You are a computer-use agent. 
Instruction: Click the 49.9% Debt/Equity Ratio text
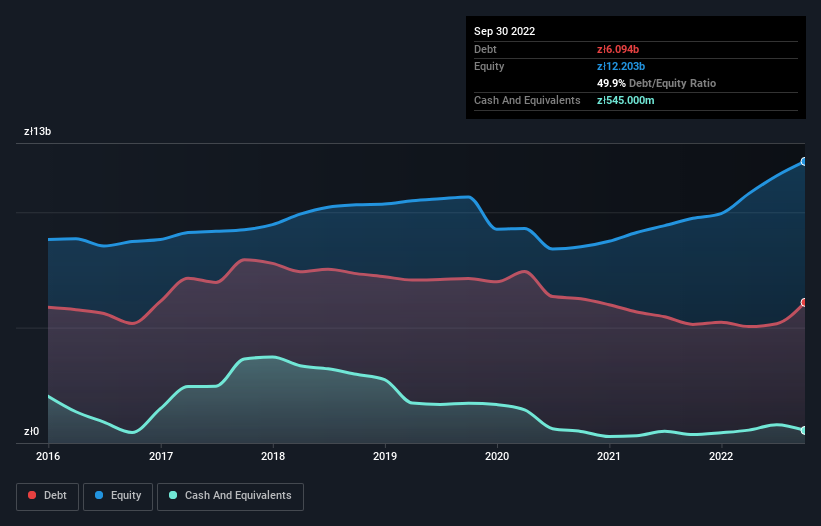click(657, 83)
